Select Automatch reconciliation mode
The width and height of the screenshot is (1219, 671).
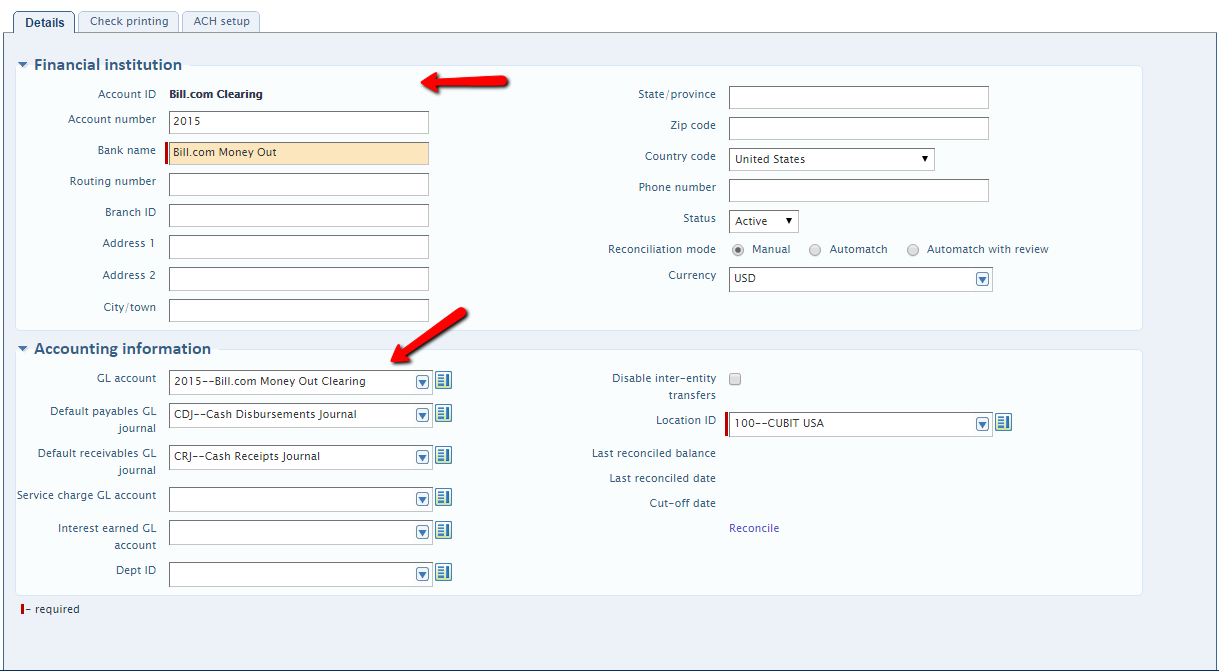(815, 250)
